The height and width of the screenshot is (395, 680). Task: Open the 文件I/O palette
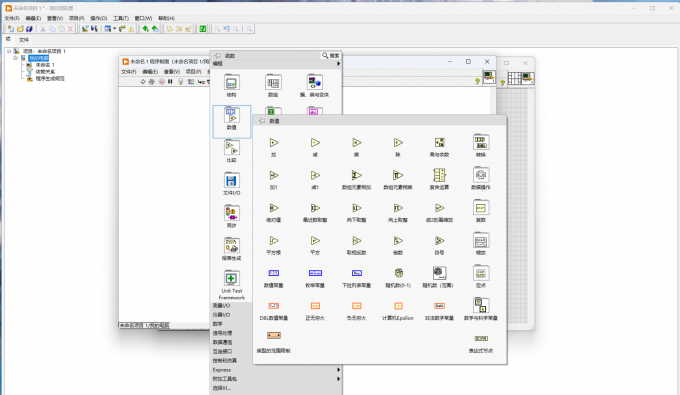pyautogui.click(x=232, y=180)
